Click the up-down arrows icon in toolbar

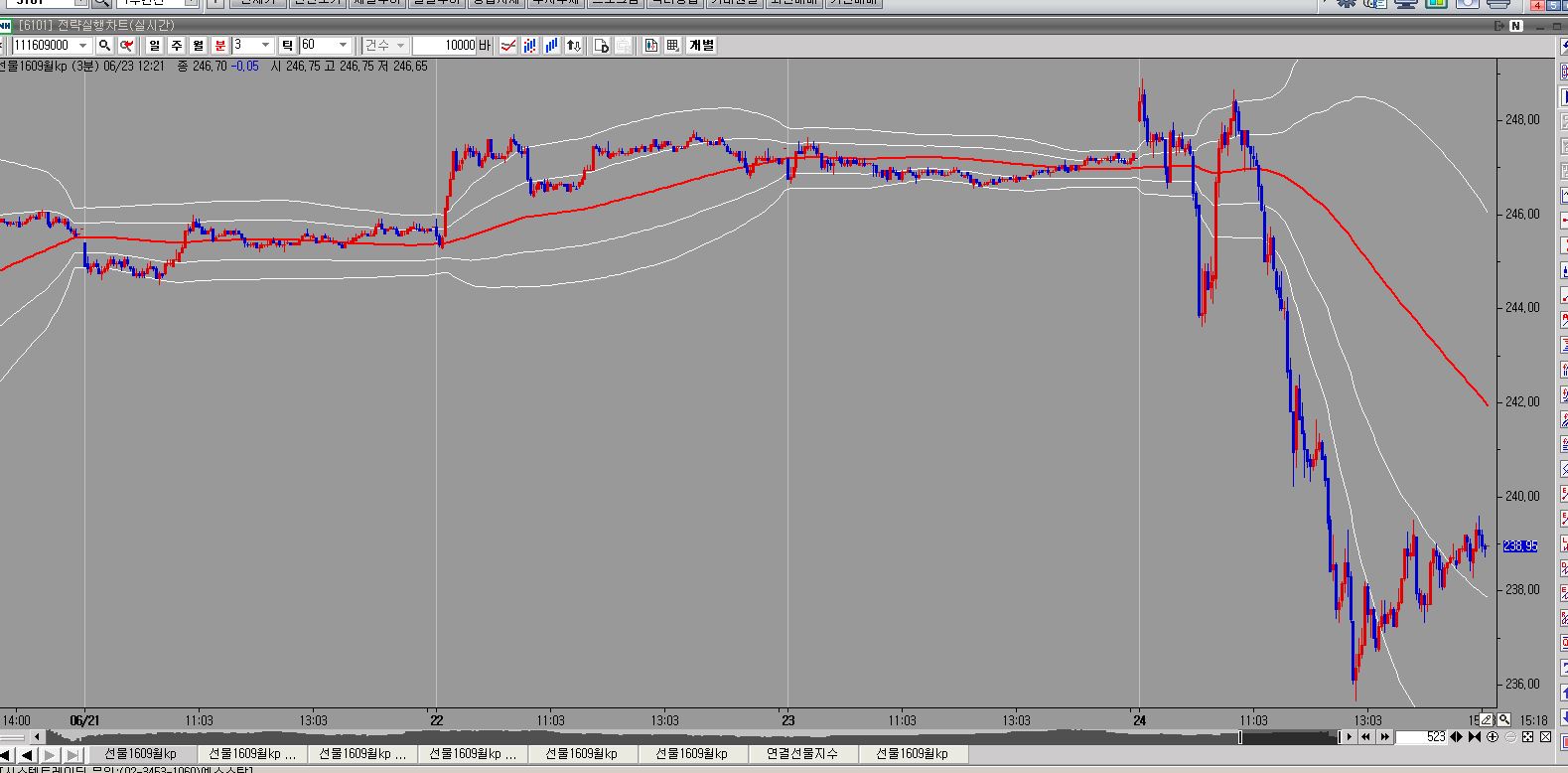573,46
